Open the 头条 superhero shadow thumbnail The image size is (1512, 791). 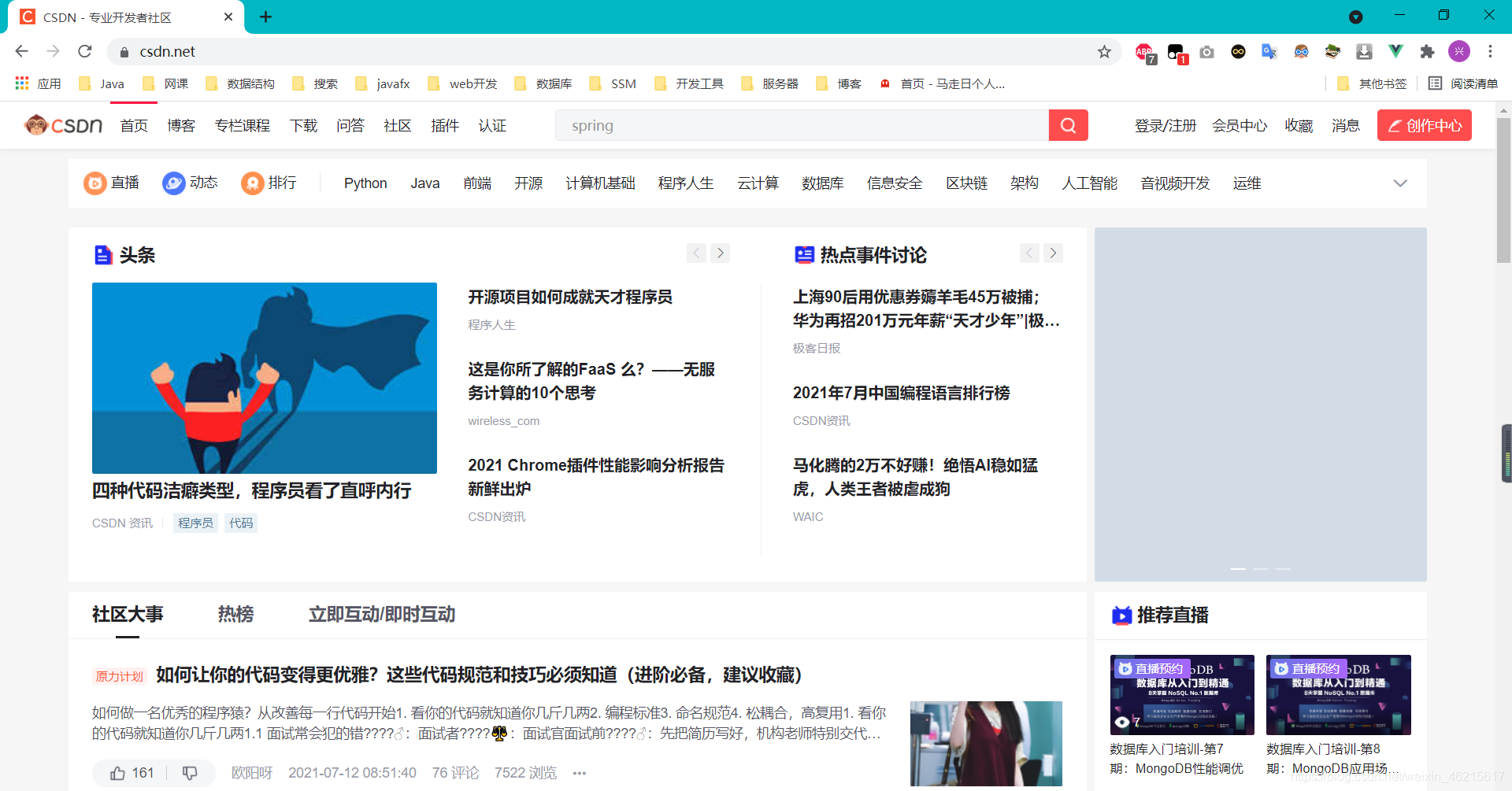(265, 378)
